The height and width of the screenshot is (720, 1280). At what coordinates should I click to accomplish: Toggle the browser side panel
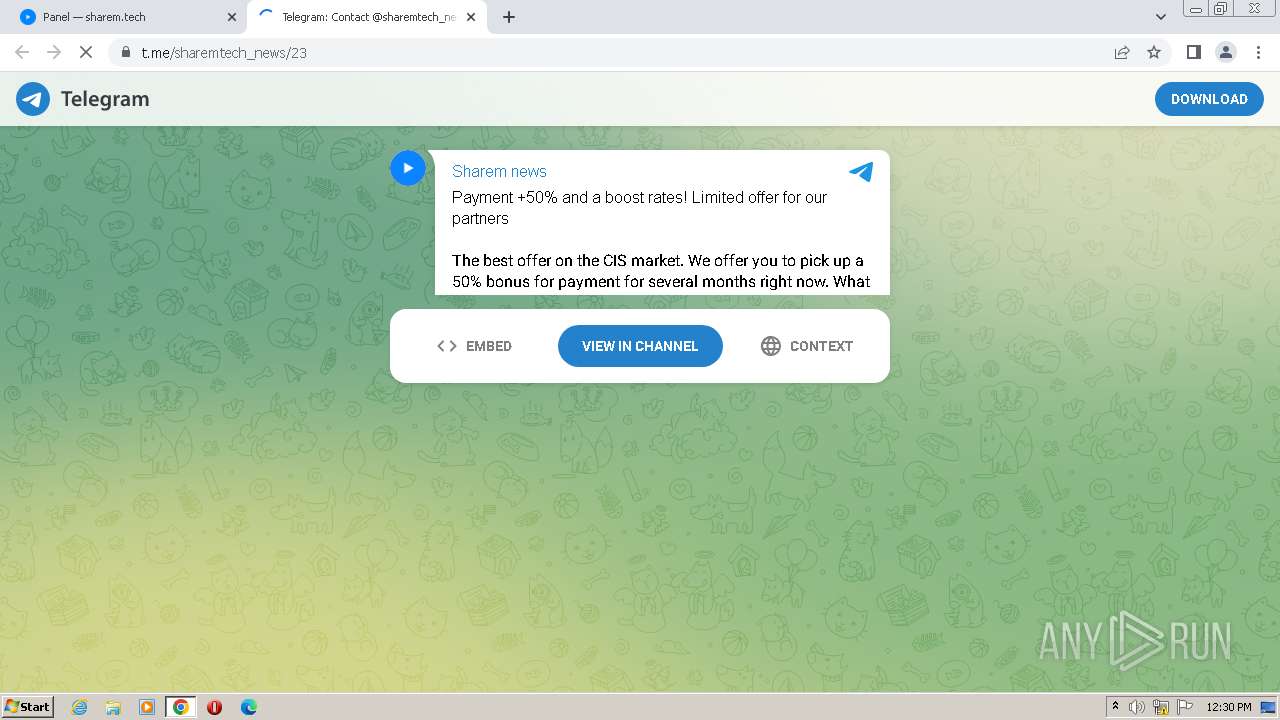[1193, 52]
